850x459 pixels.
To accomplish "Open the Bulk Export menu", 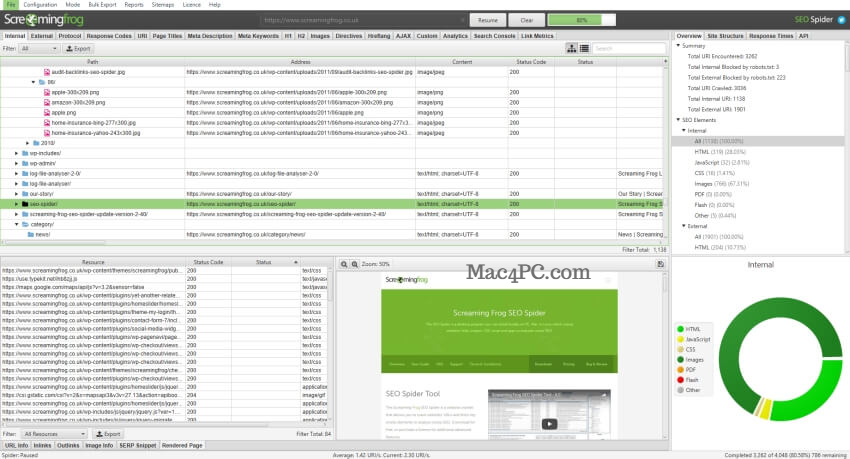I will click(x=102, y=4).
